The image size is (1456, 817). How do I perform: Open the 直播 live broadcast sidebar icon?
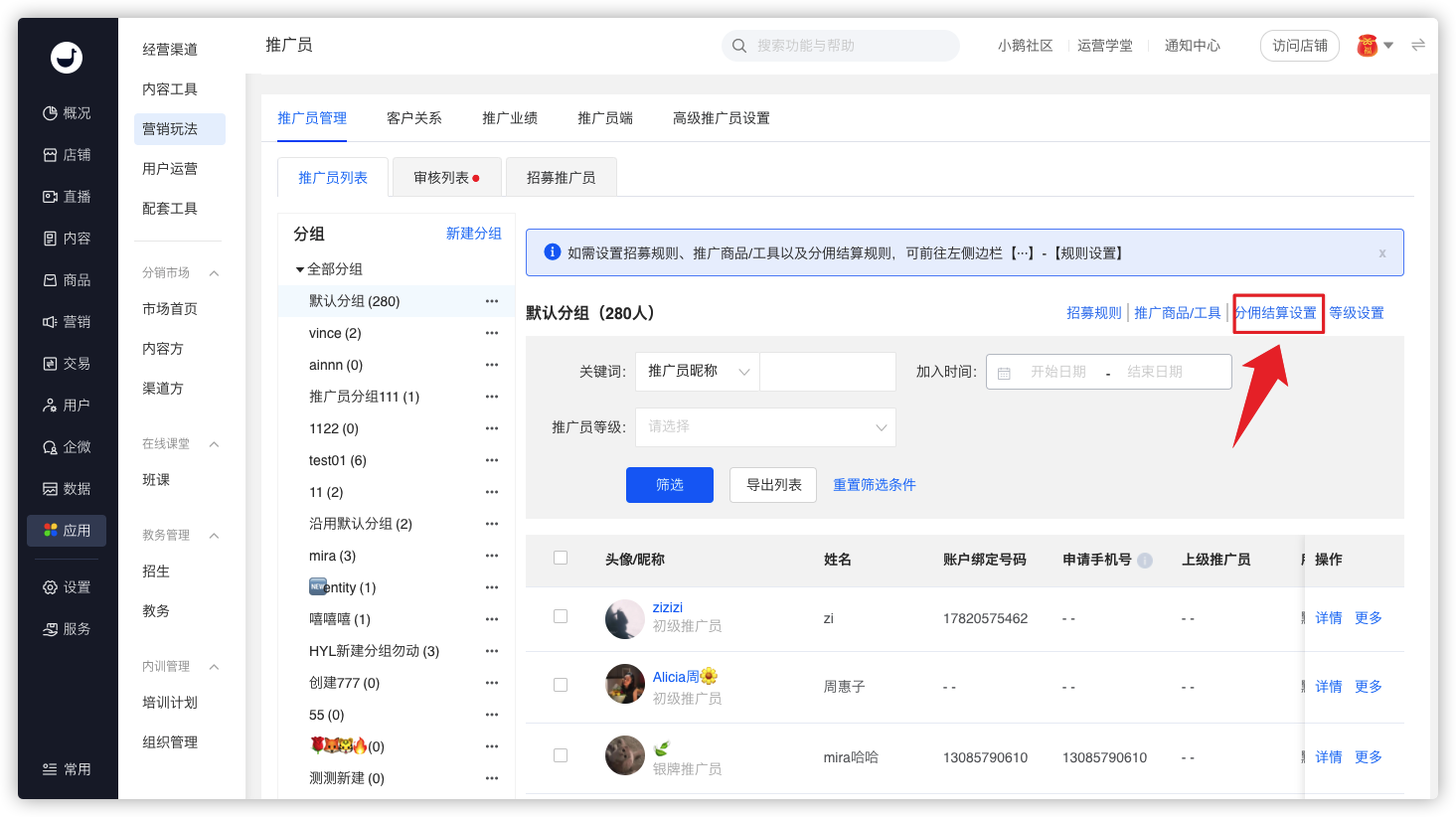(50, 197)
